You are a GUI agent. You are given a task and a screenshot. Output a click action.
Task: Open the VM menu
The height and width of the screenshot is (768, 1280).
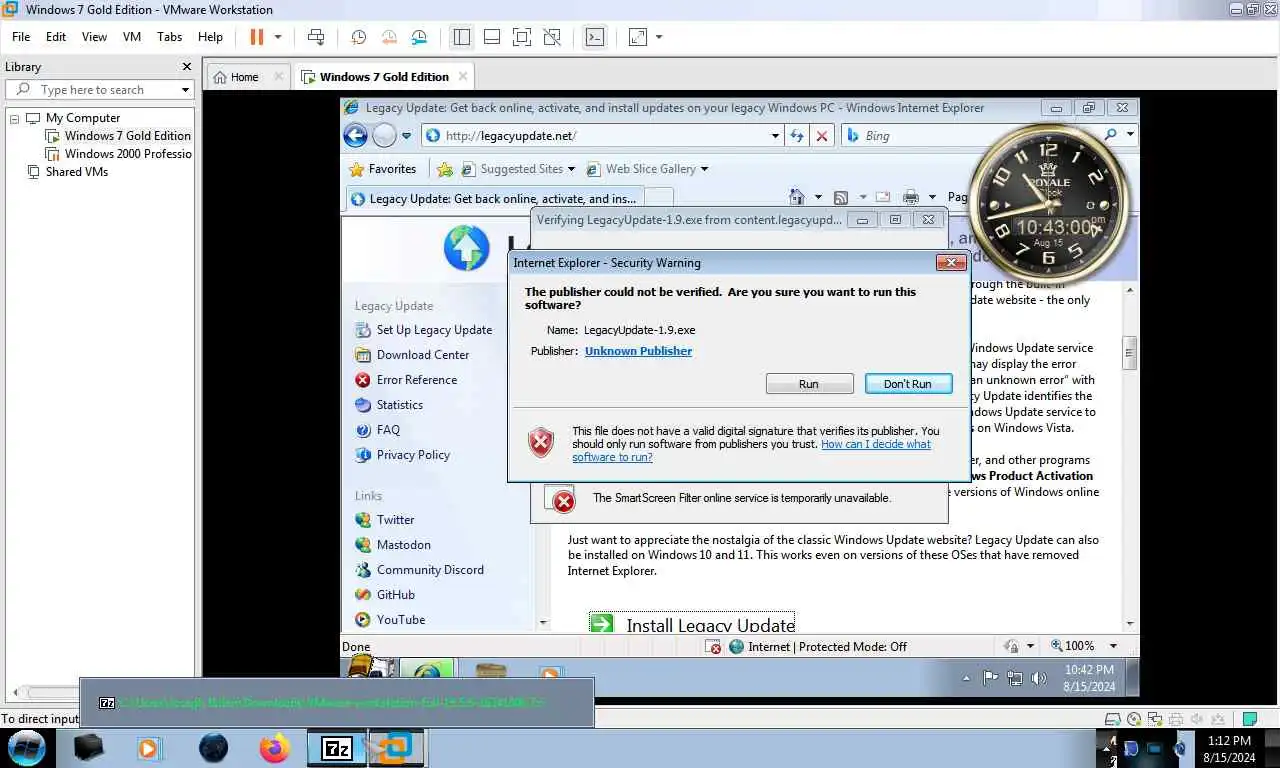tap(132, 36)
